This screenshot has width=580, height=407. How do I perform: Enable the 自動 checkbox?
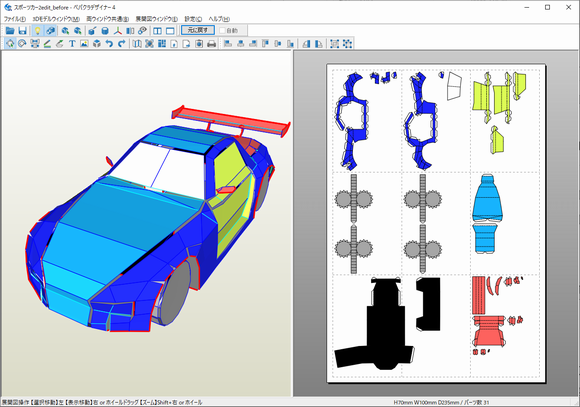222,30
